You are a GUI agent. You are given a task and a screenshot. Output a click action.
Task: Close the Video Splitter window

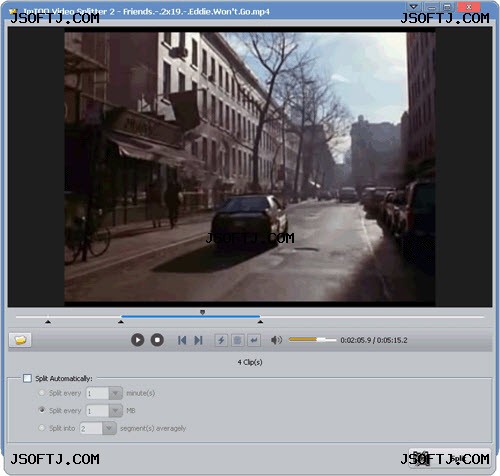(x=469, y=7)
